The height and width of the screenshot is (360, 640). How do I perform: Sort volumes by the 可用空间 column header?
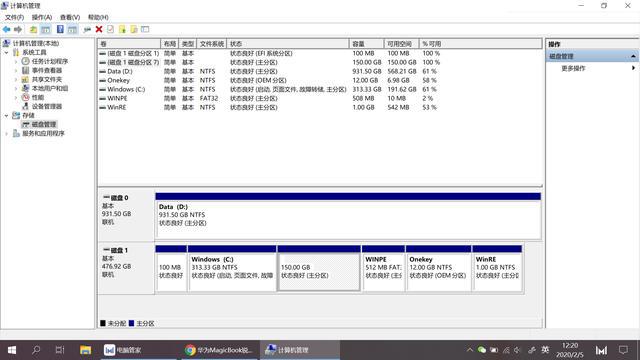click(401, 44)
